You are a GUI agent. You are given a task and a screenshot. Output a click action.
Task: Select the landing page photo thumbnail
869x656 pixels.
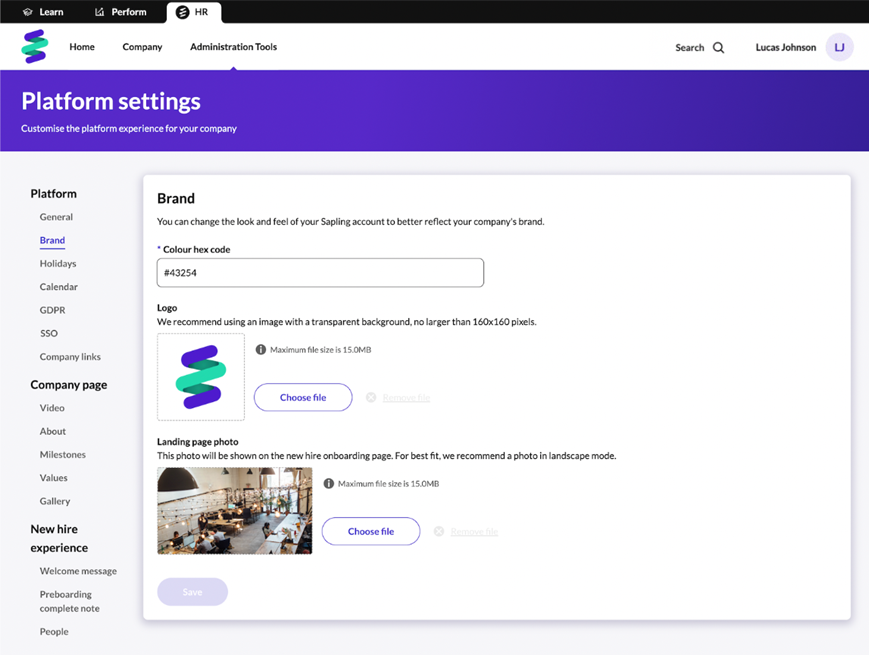(x=234, y=511)
